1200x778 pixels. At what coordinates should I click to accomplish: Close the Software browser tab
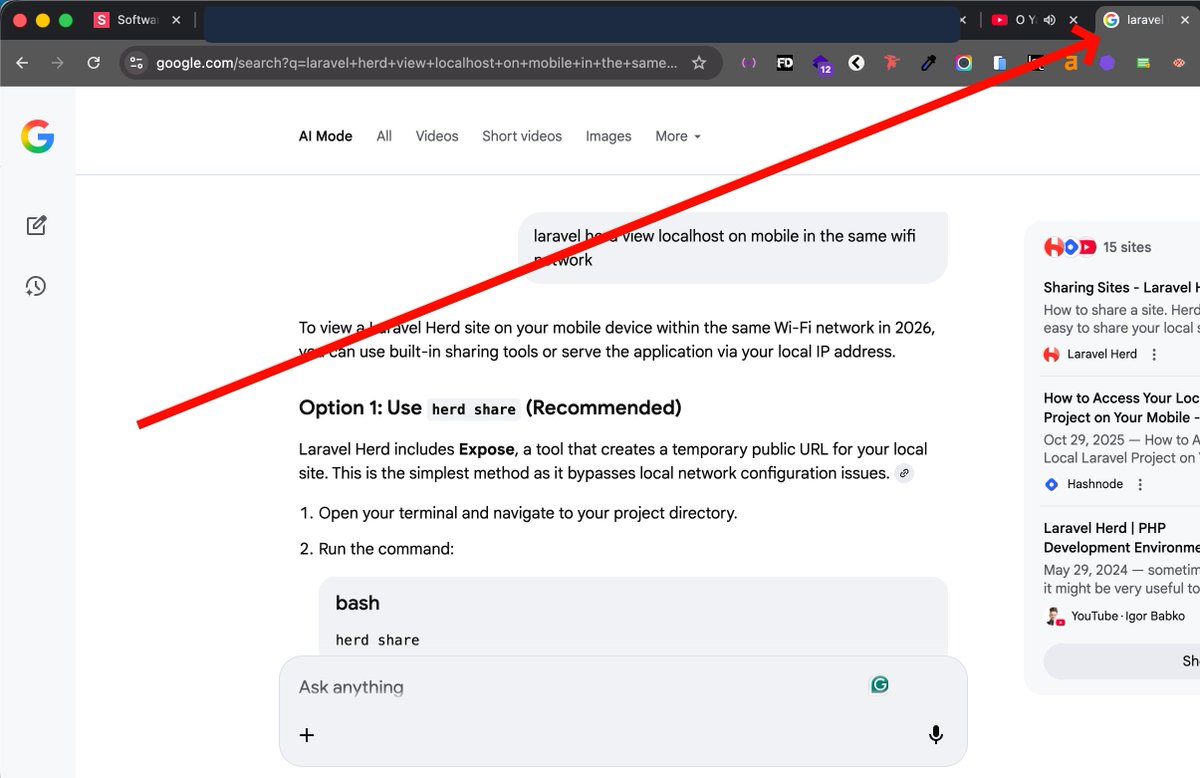click(176, 20)
